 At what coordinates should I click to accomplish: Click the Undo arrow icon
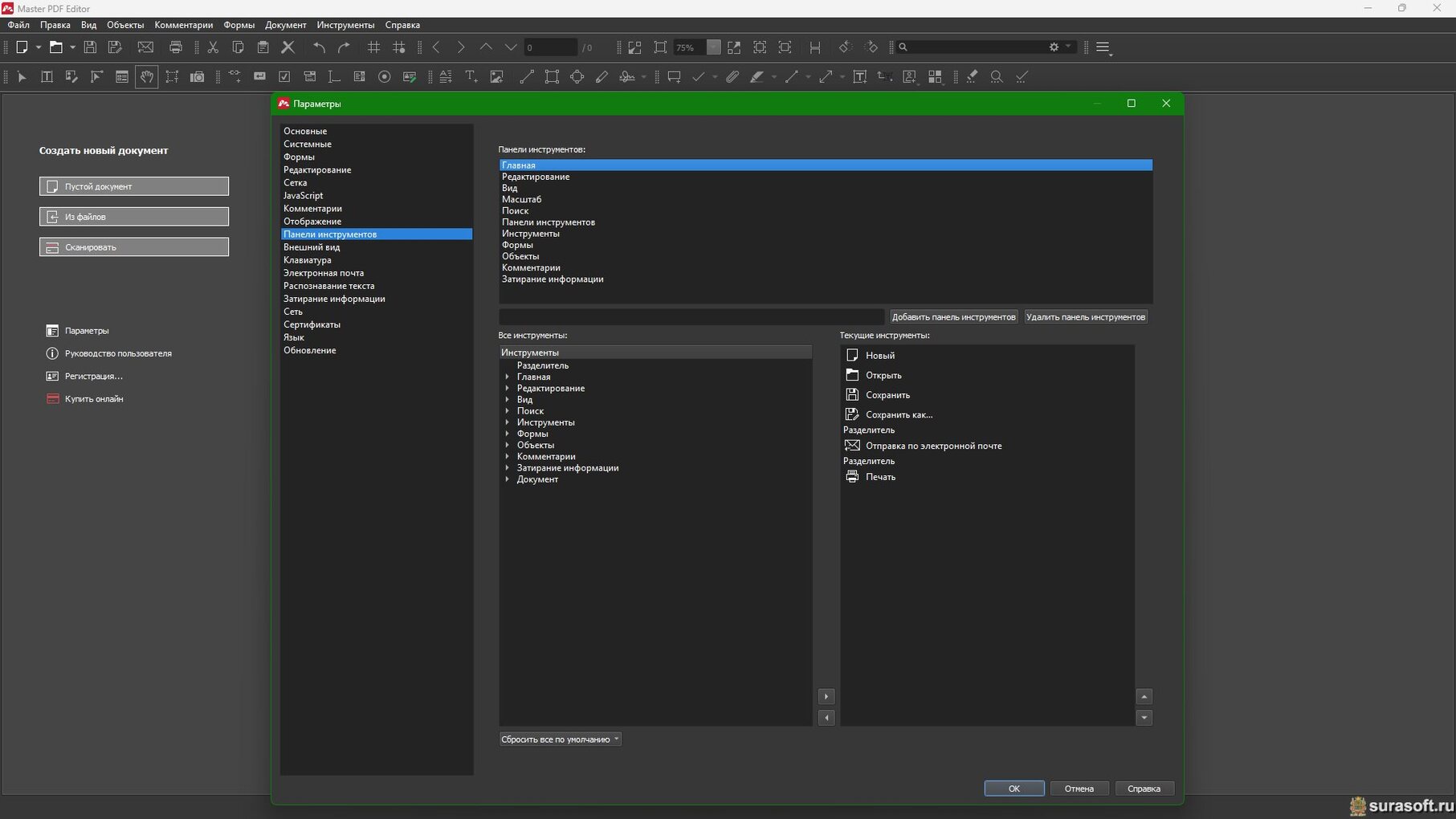tap(319, 47)
